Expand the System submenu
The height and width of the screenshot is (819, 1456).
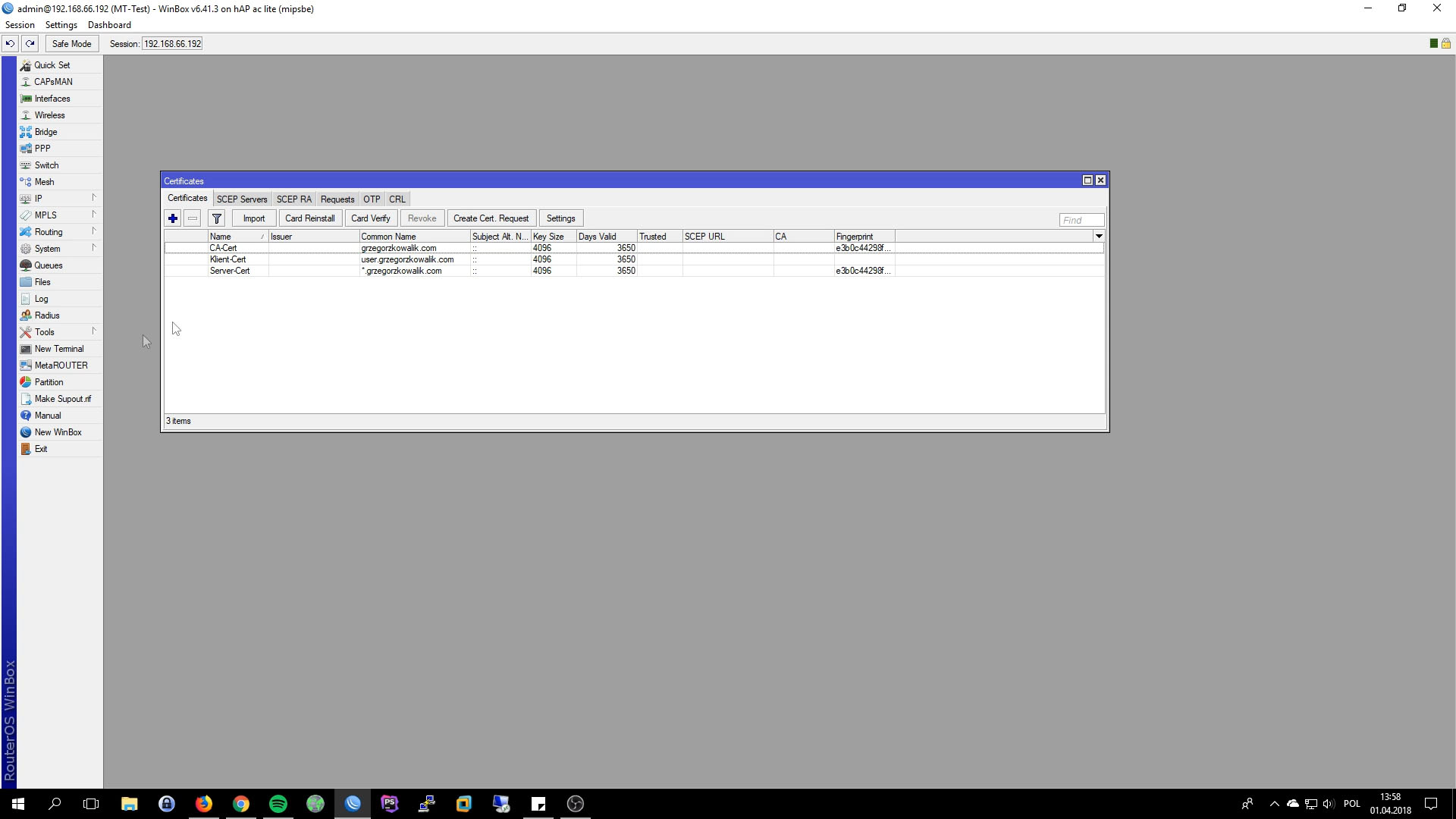[x=59, y=249]
